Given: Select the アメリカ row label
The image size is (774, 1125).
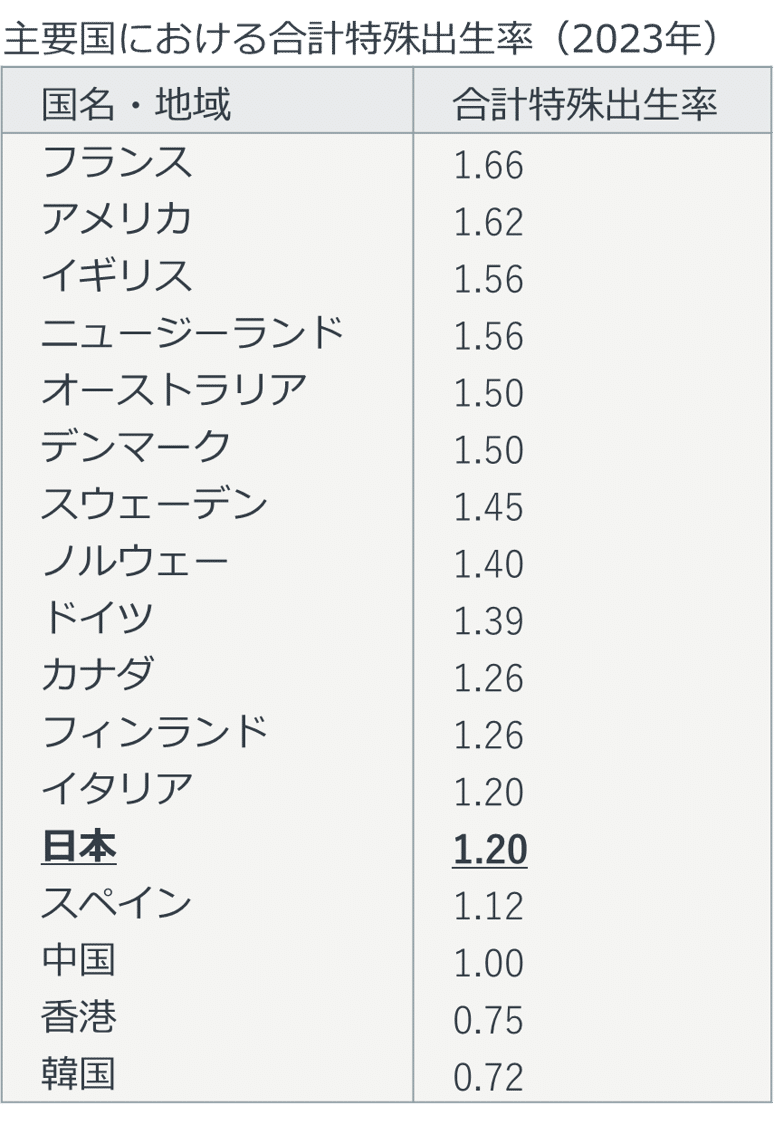Looking at the screenshot, I should [x=117, y=218].
